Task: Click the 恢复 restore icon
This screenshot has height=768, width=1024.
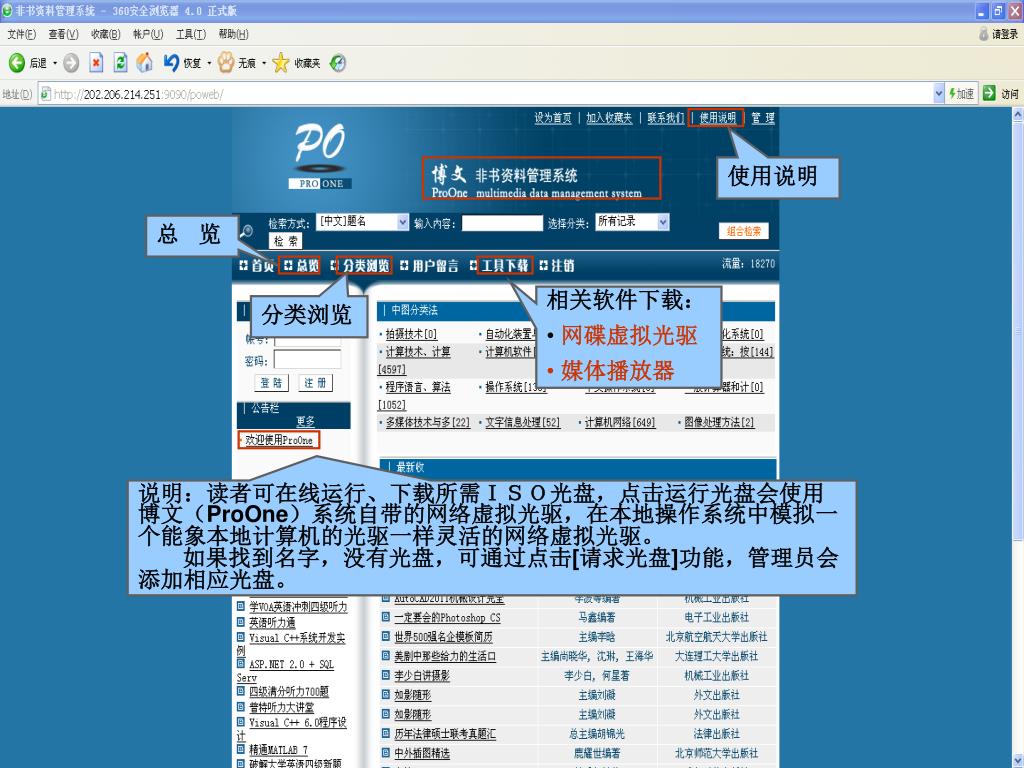Action: 171,63
